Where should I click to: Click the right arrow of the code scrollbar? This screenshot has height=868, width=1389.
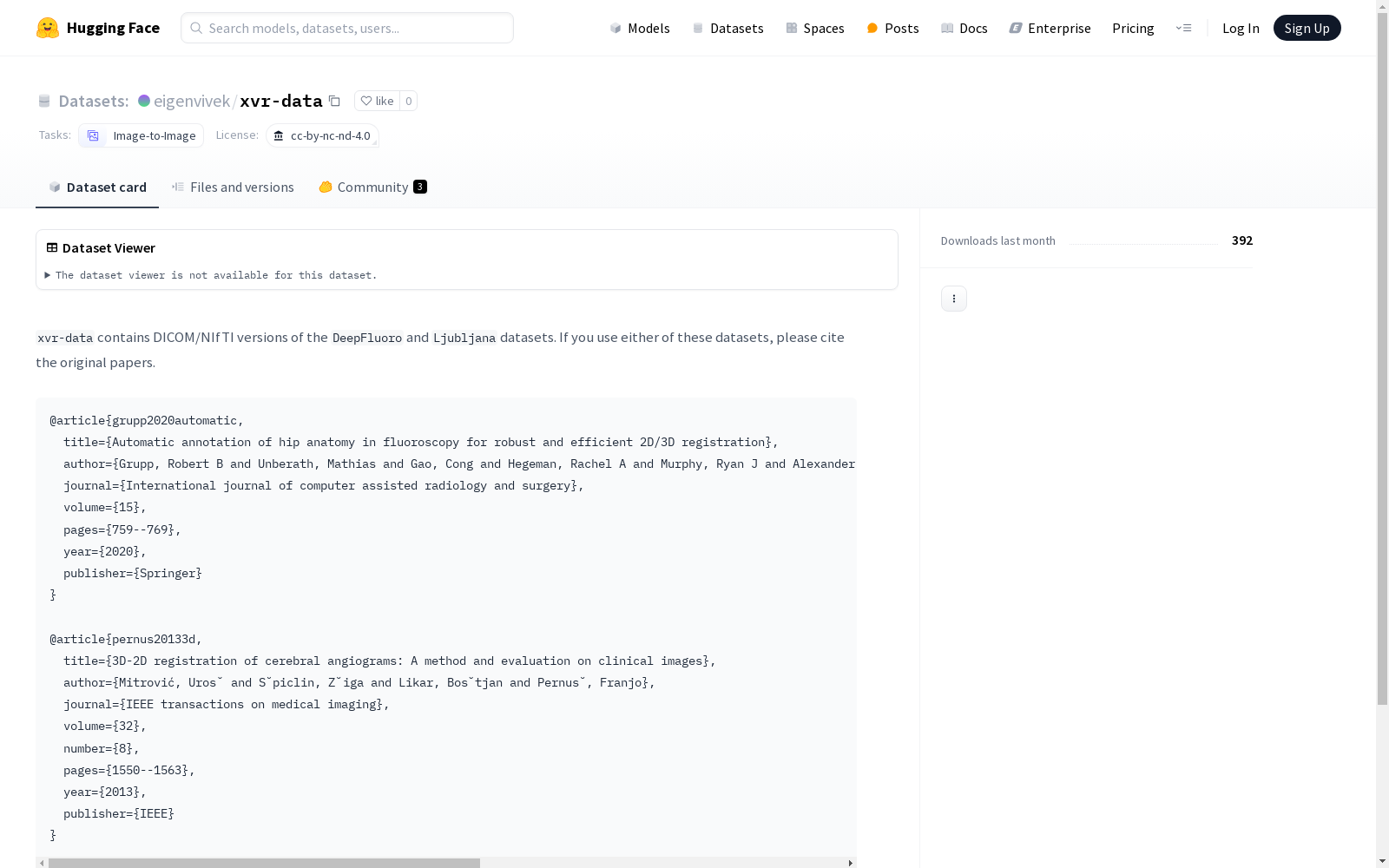tap(851, 863)
